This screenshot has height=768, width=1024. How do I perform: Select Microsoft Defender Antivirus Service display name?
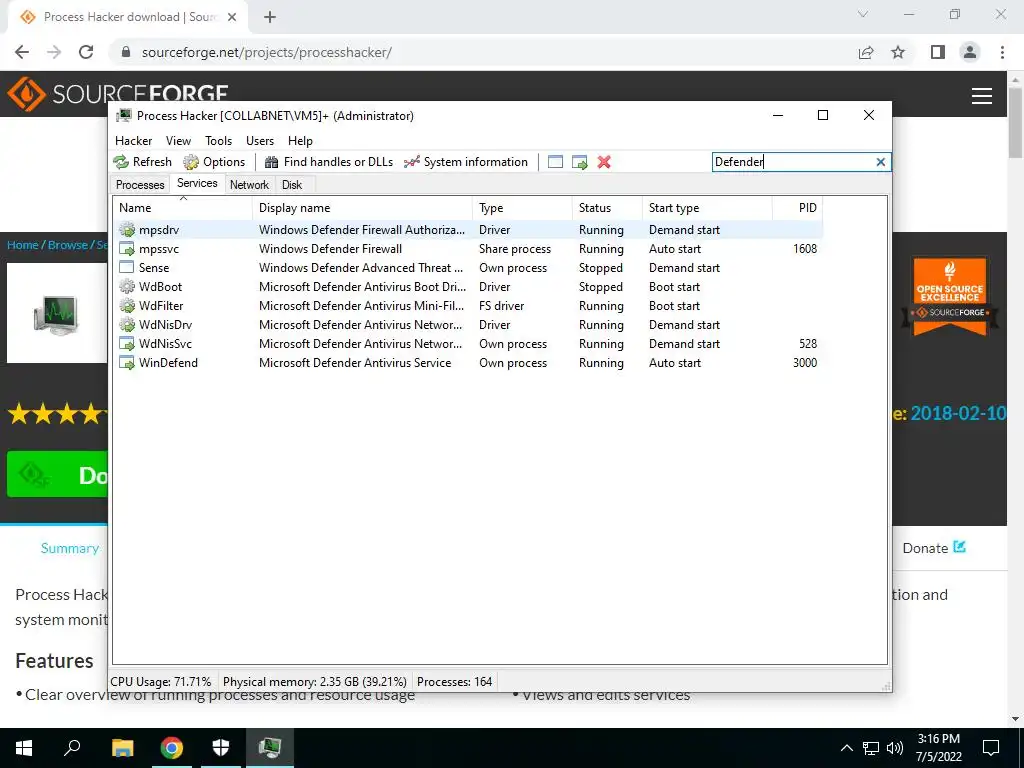coord(355,362)
